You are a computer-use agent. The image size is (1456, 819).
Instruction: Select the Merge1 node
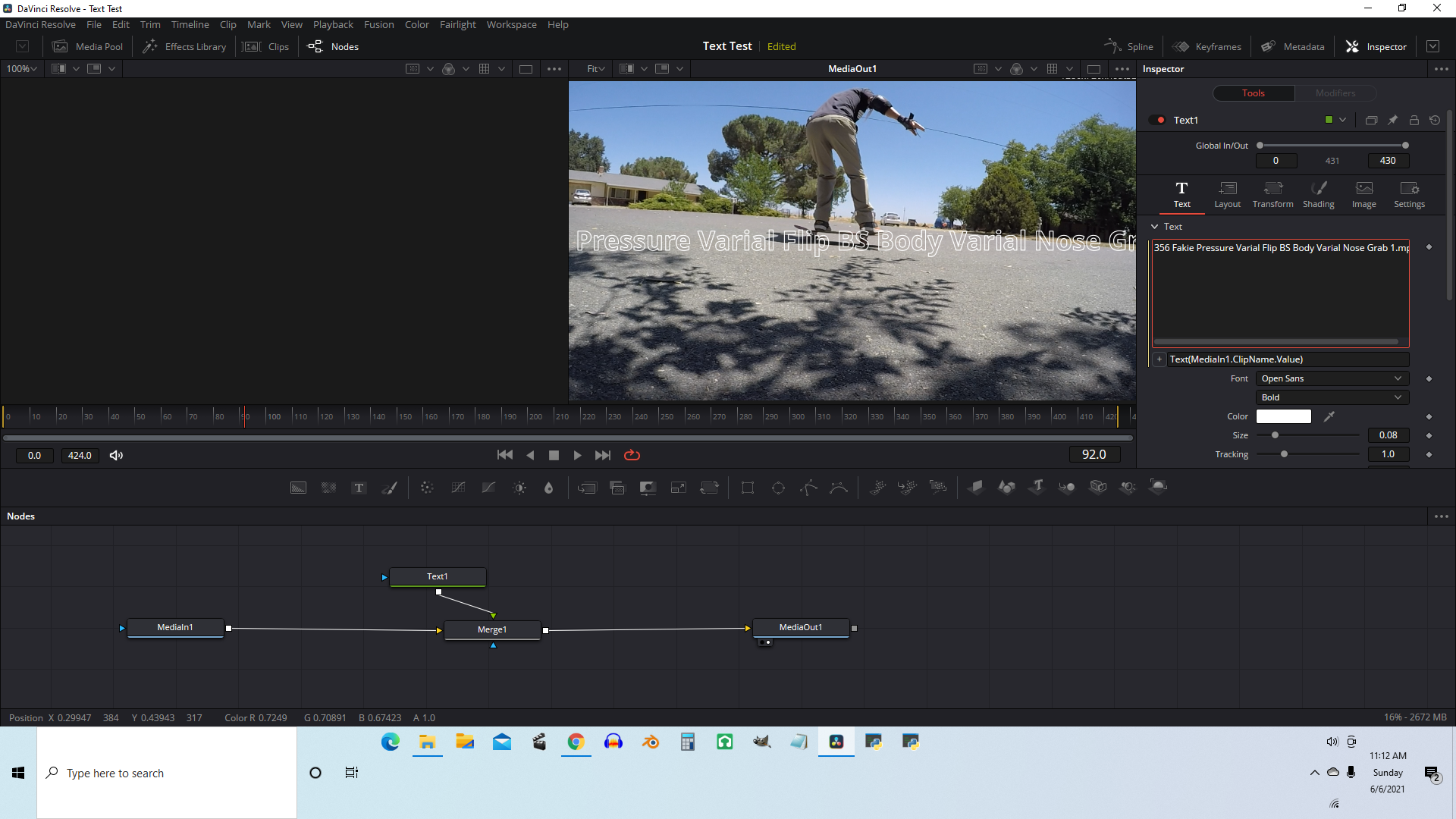point(492,629)
